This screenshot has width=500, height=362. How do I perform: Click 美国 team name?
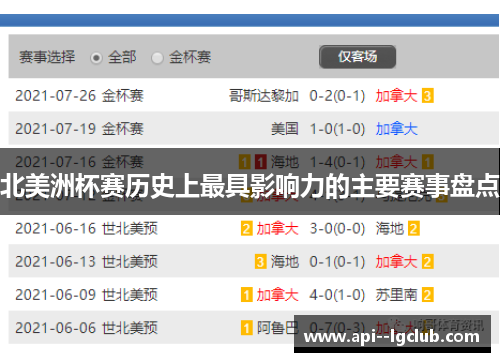(x=285, y=129)
